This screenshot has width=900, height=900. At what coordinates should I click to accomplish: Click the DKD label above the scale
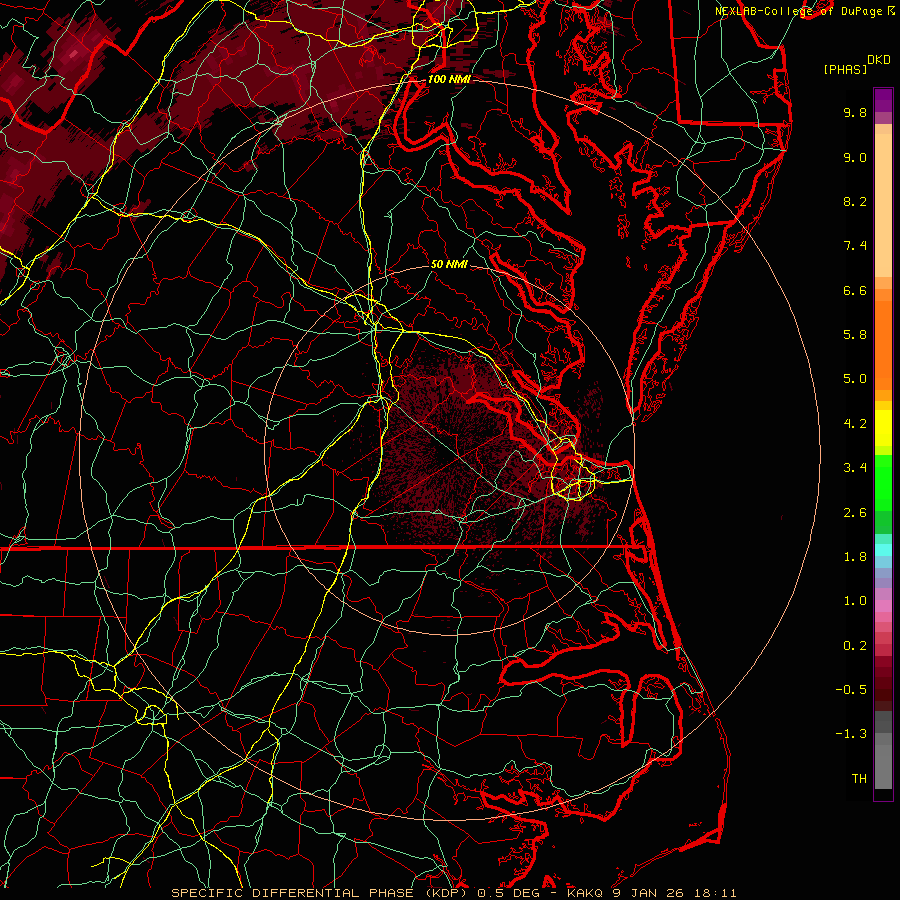point(878,60)
